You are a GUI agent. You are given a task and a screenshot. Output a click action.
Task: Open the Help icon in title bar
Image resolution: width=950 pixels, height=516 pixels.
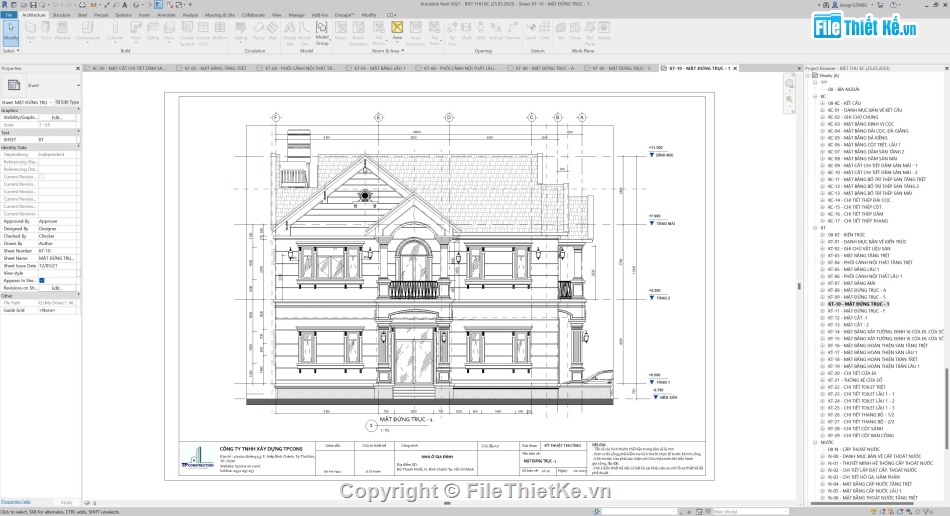click(x=894, y=5)
